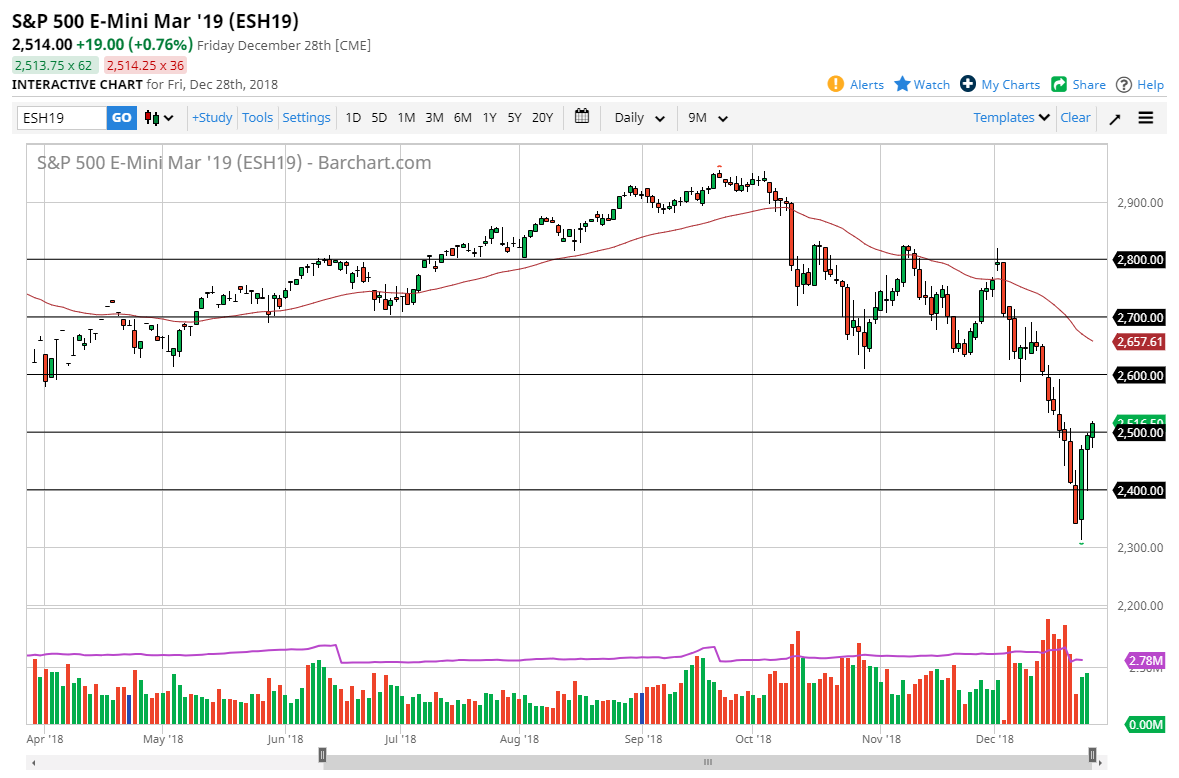The image size is (1179, 778).
Task: Add an indicator via +Study
Action: 211,117
